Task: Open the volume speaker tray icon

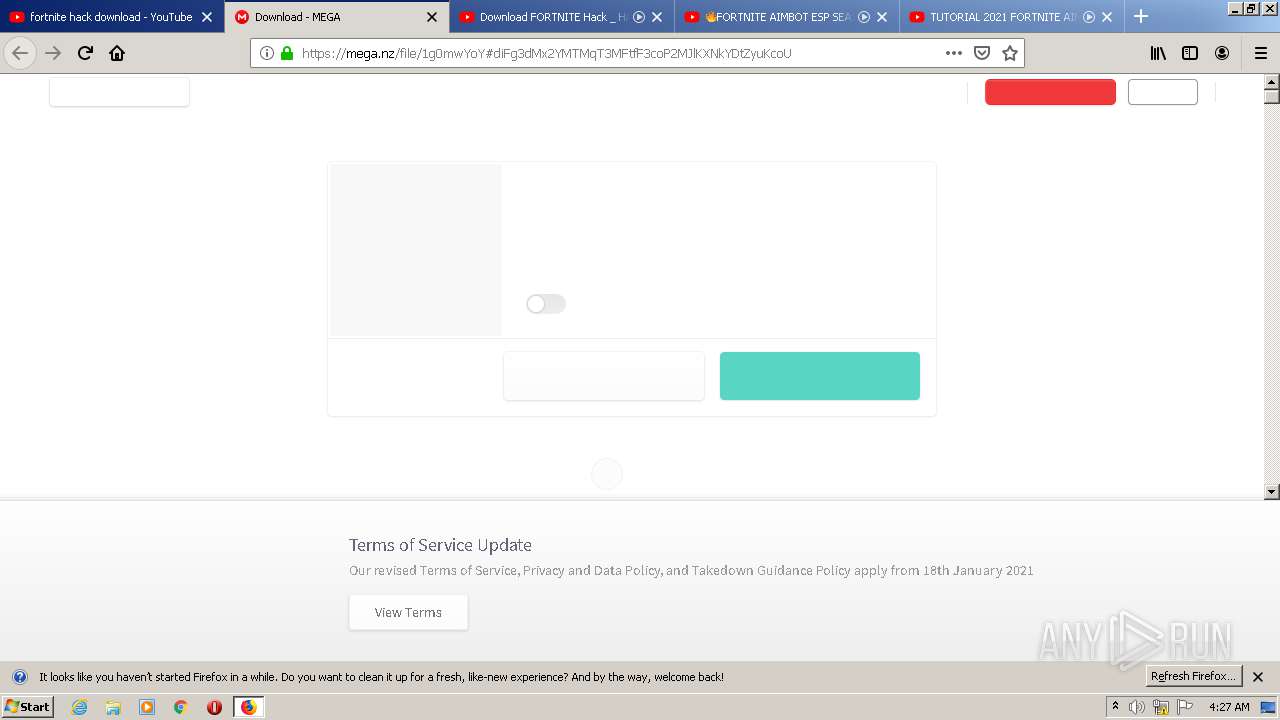Action: [1137, 707]
